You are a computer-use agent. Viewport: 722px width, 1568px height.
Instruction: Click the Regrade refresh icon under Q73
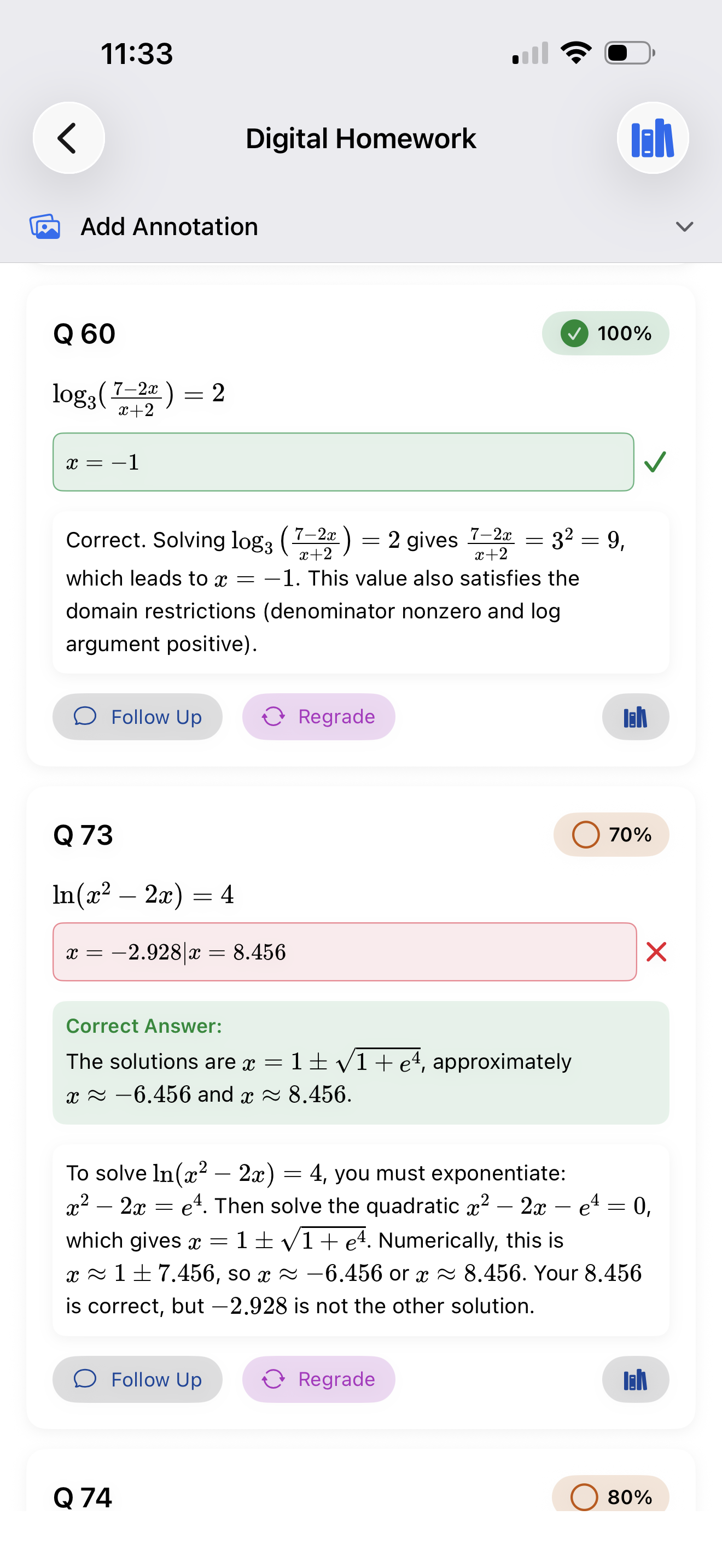click(x=275, y=1380)
